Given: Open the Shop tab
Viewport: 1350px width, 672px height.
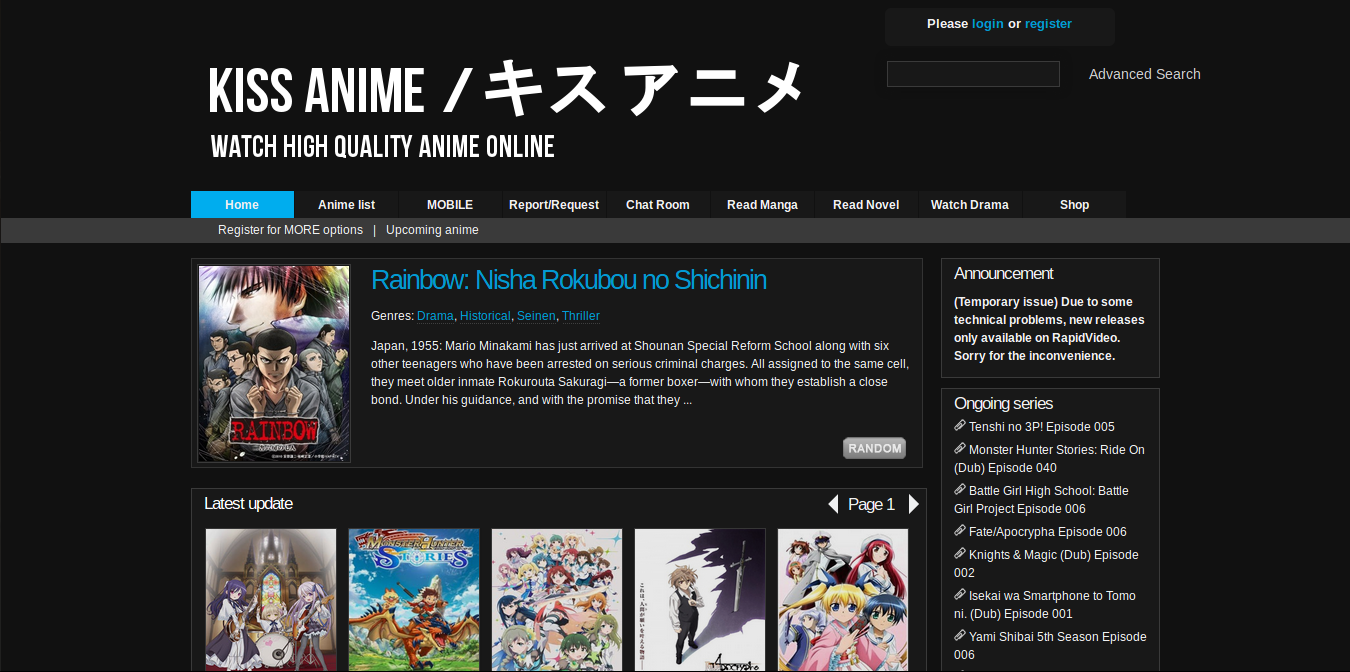Looking at the screenshot, I should [1074, 204].
